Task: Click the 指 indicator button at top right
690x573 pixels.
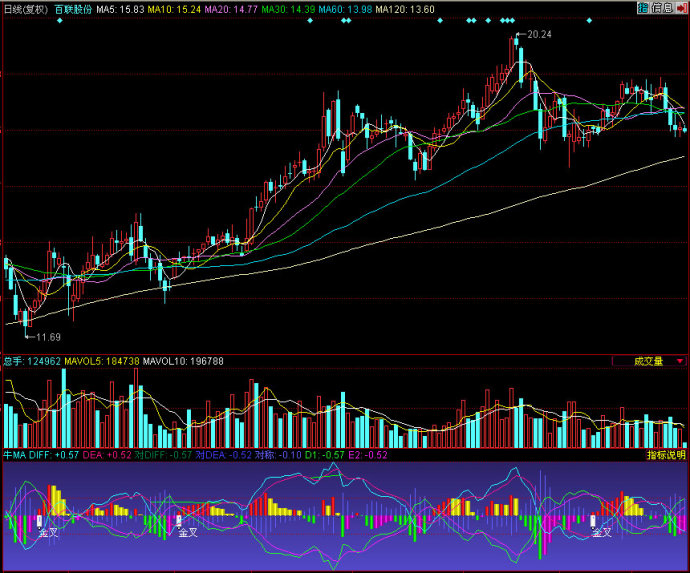Action: point(643,7)
